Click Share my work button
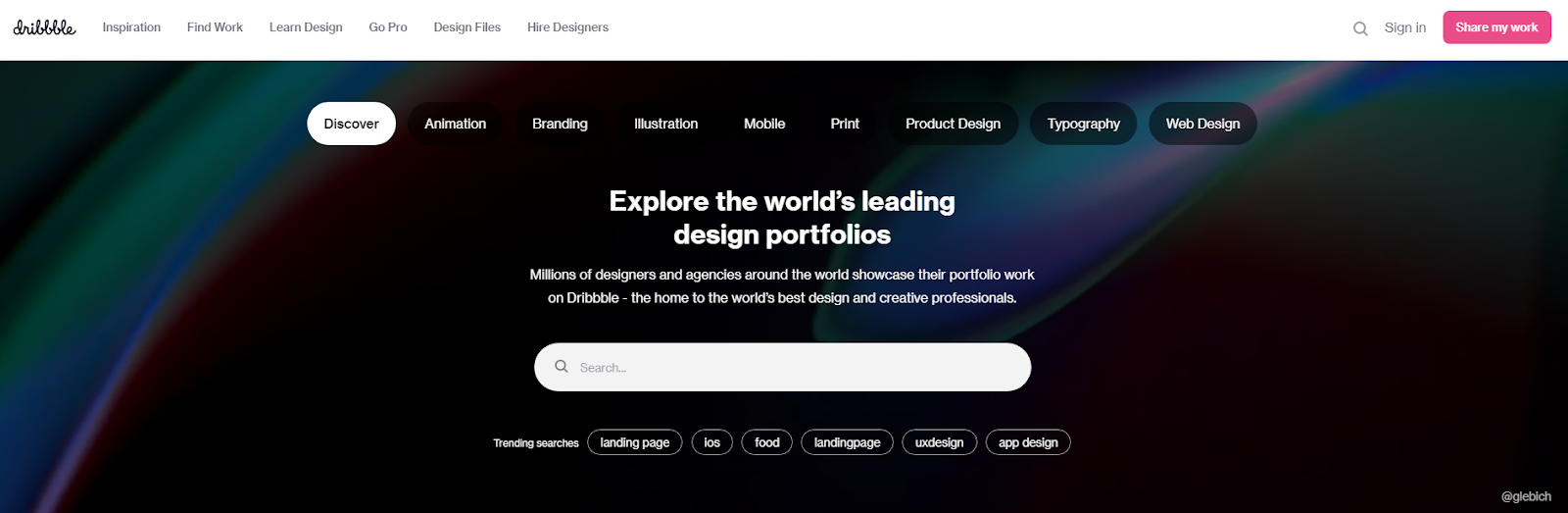The height and width of the screenshot is (513, 1568). 1496,27
